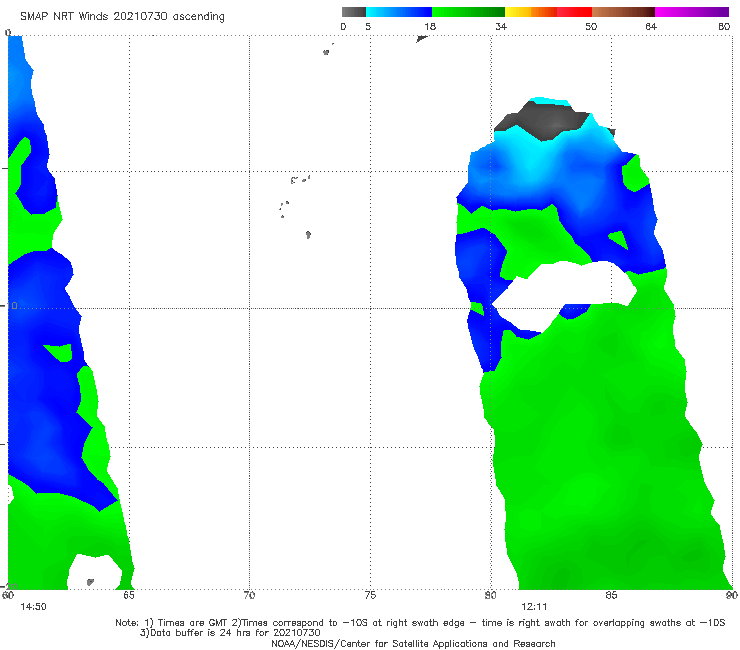The width and height of the screenshot is (740, 650).
Task: Click the color bar label '50'
Action: (x=591, y=26)
